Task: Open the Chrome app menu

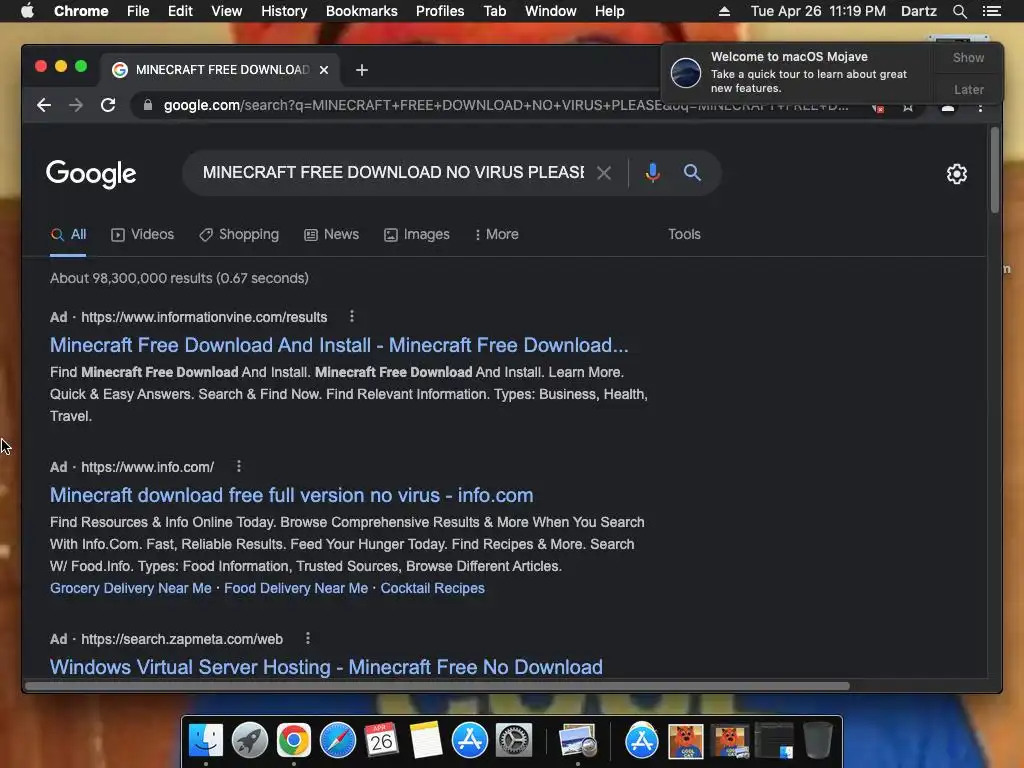Action: pos(81,11)
